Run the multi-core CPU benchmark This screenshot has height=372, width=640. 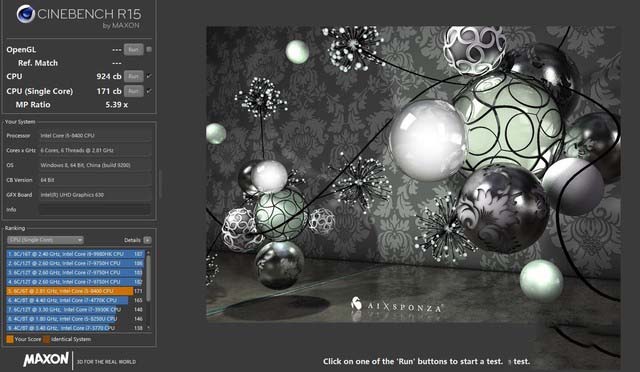[133, 76]
